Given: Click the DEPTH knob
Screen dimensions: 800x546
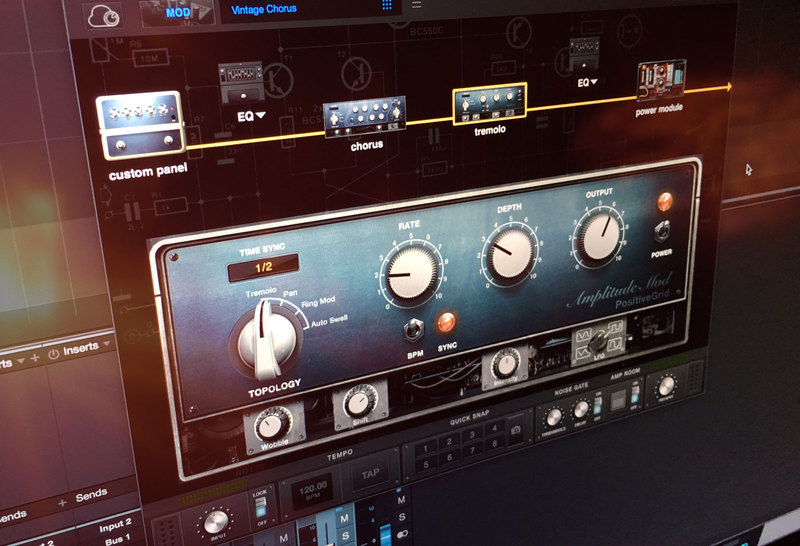Looking at the screenshot, I should click(x=511, y=253).
